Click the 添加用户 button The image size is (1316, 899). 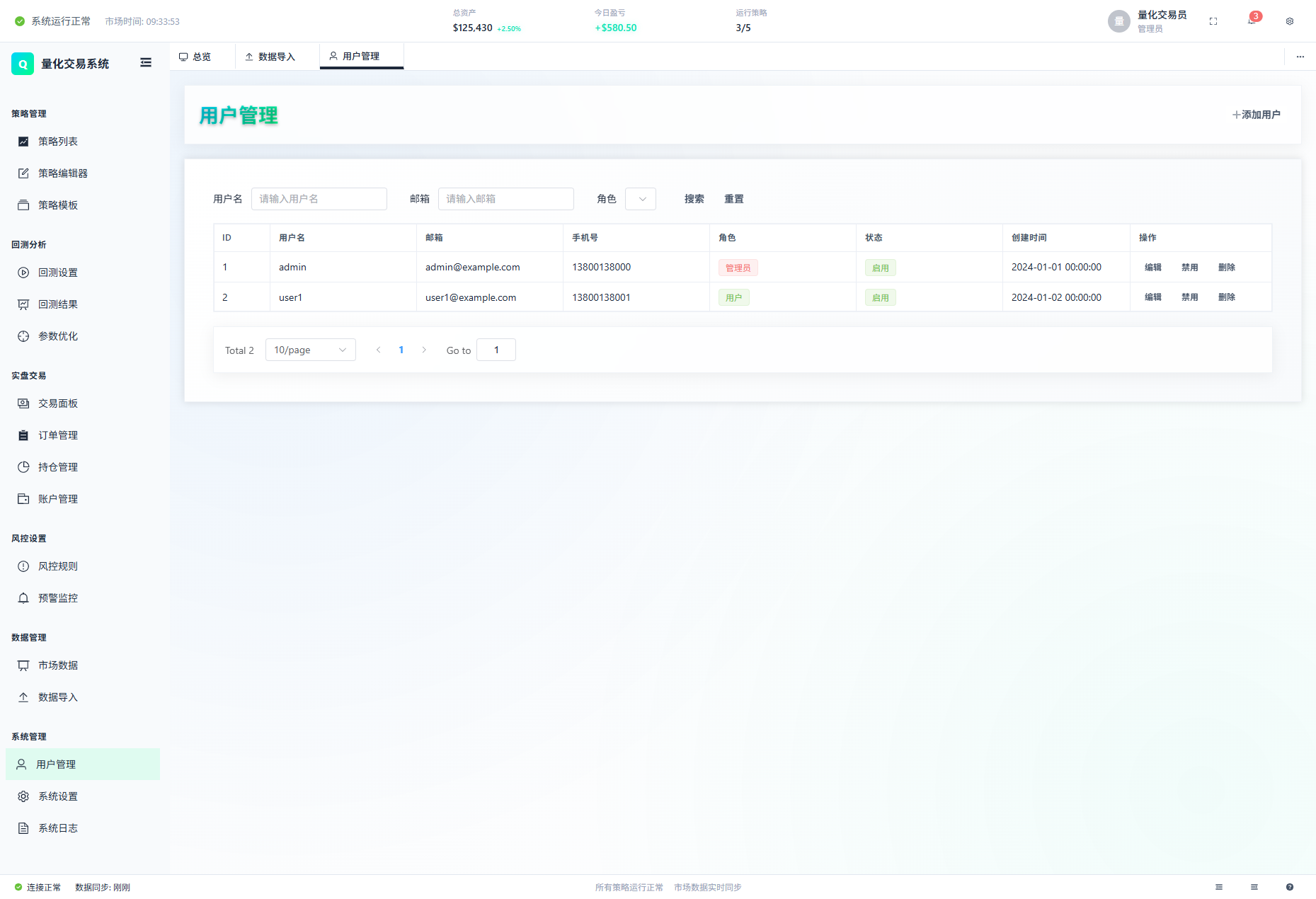click(x=1257, y=115)
